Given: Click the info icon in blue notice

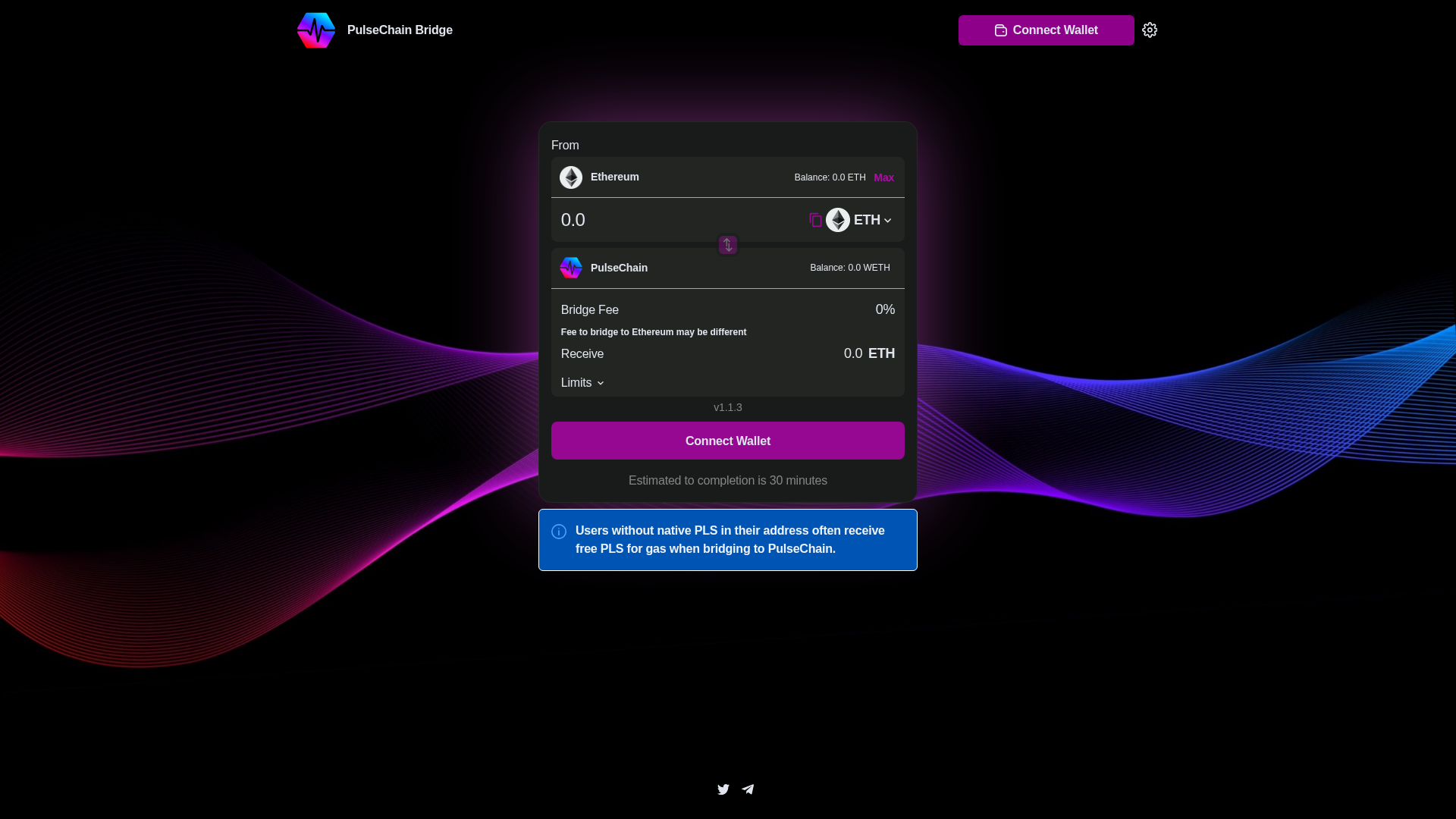Looking at the screenshot, I should click(559, 532).
